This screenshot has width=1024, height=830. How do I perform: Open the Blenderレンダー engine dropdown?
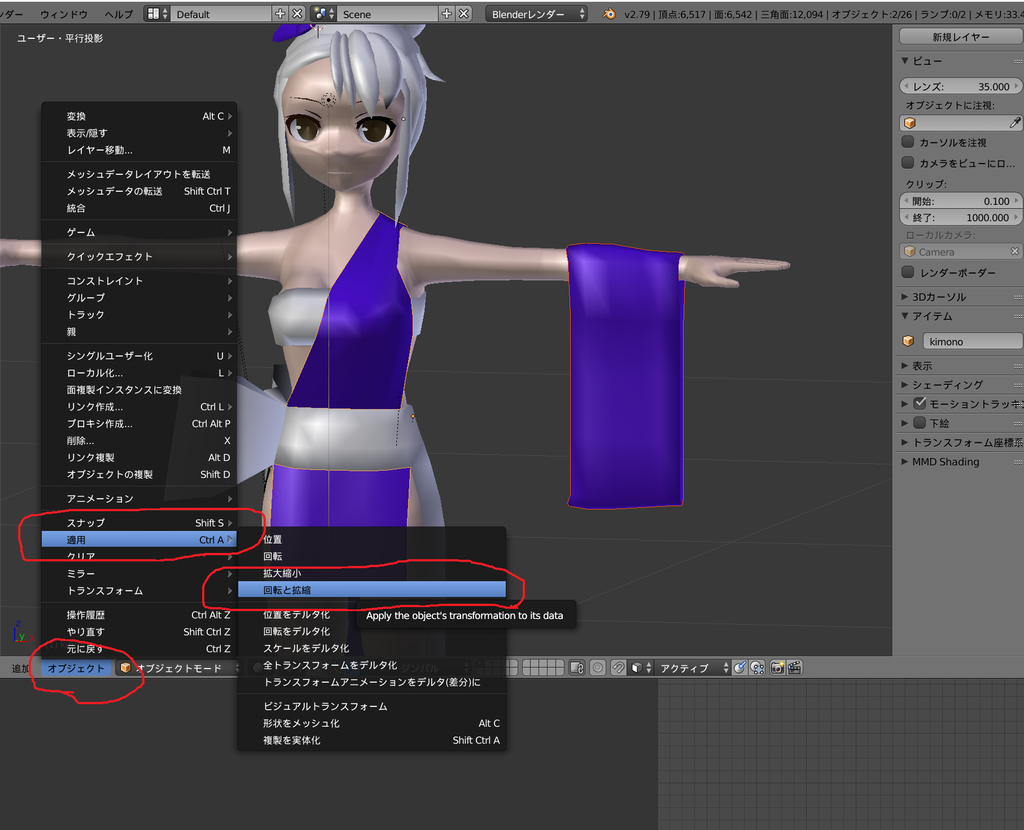pyautogui.click(x=536, y=14)
